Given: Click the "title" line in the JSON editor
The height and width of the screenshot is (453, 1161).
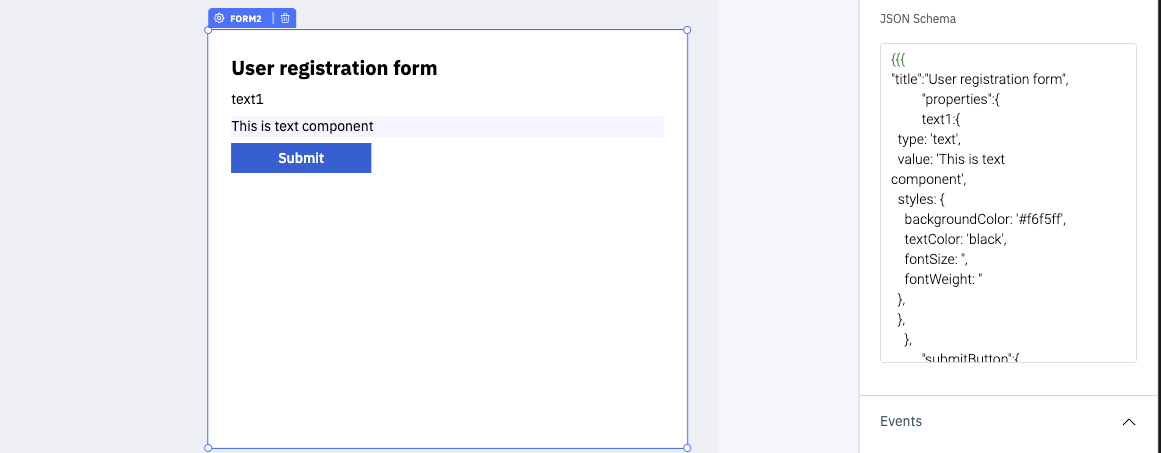Looking at the screenshot, I should coord(980,80).
